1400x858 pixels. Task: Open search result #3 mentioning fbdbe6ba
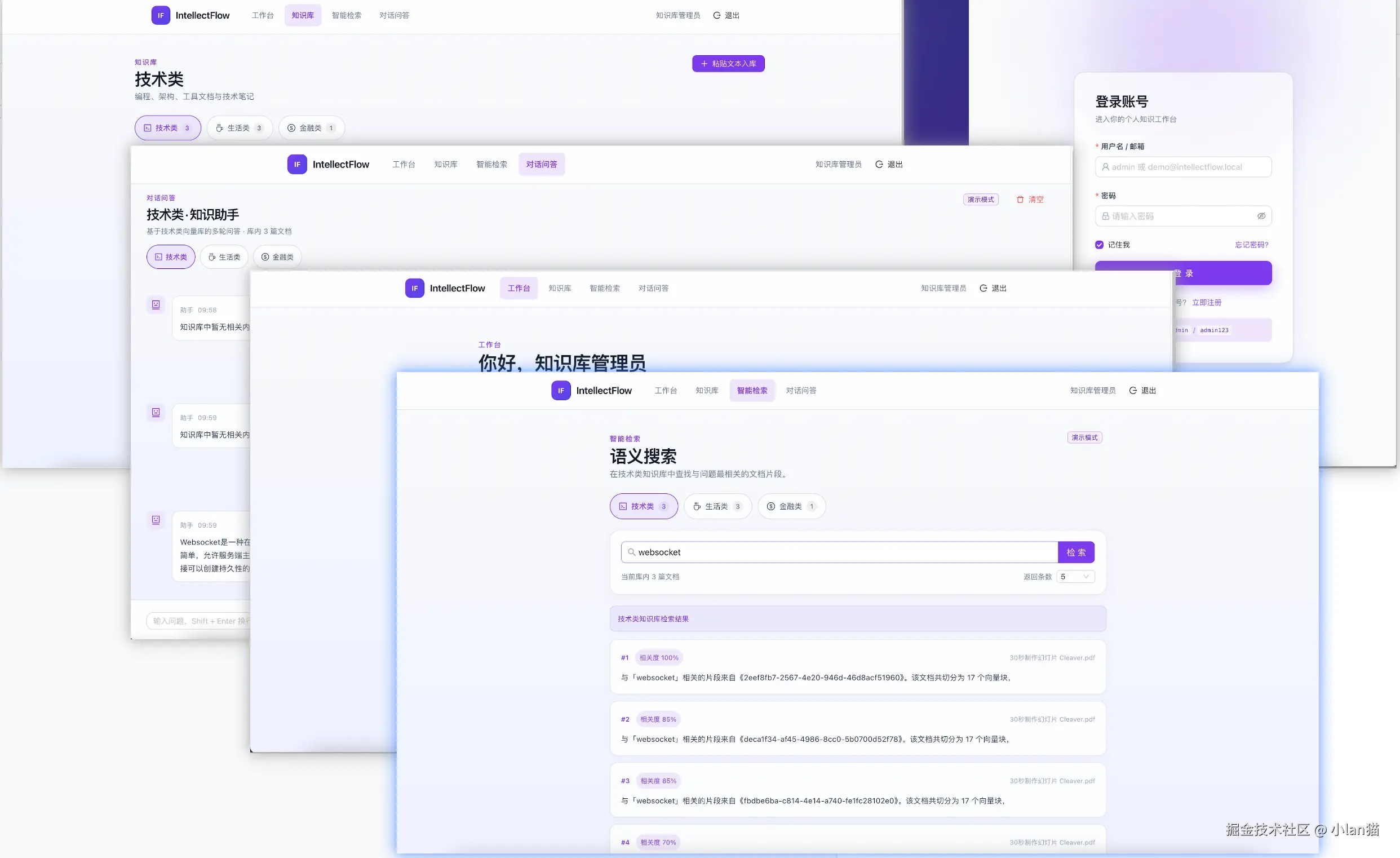click(x=858, y=790)
